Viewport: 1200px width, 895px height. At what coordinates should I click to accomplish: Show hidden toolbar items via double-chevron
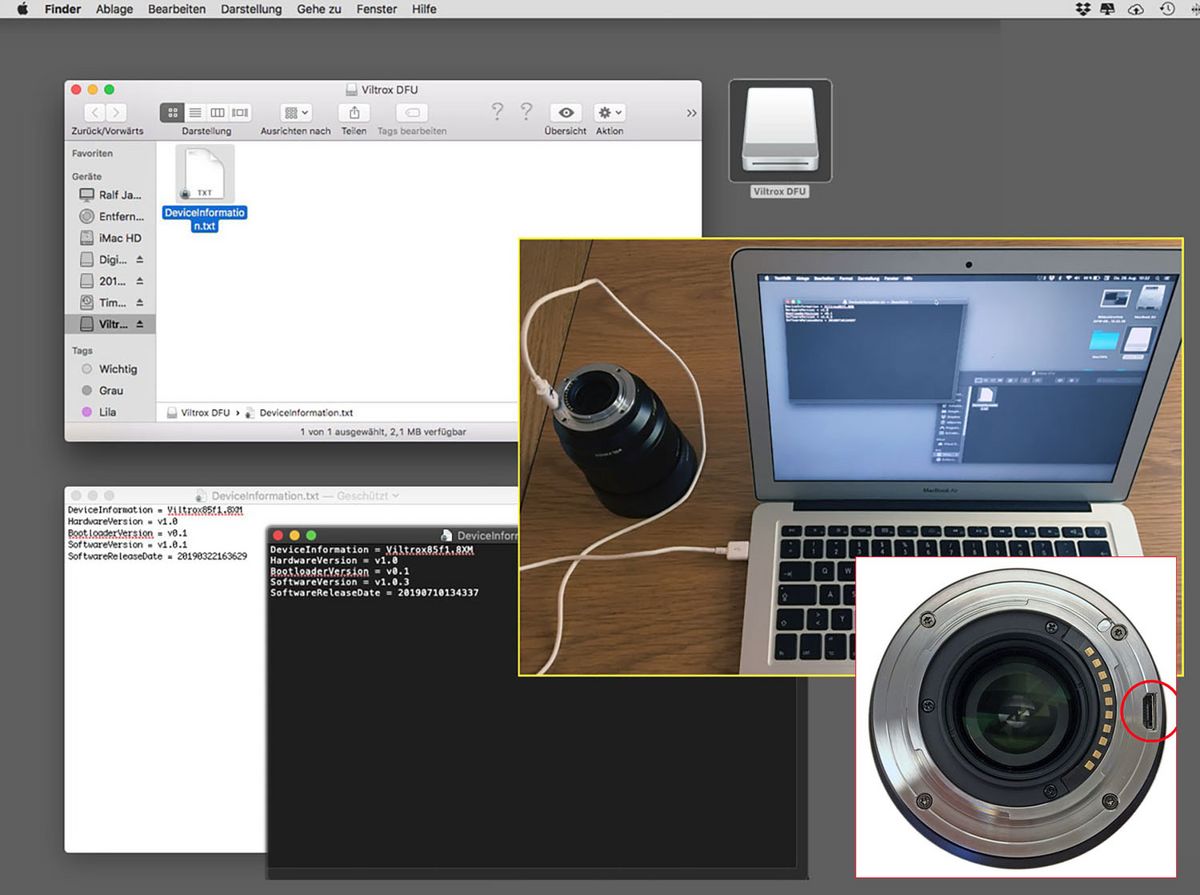click(x=691, y=113)
